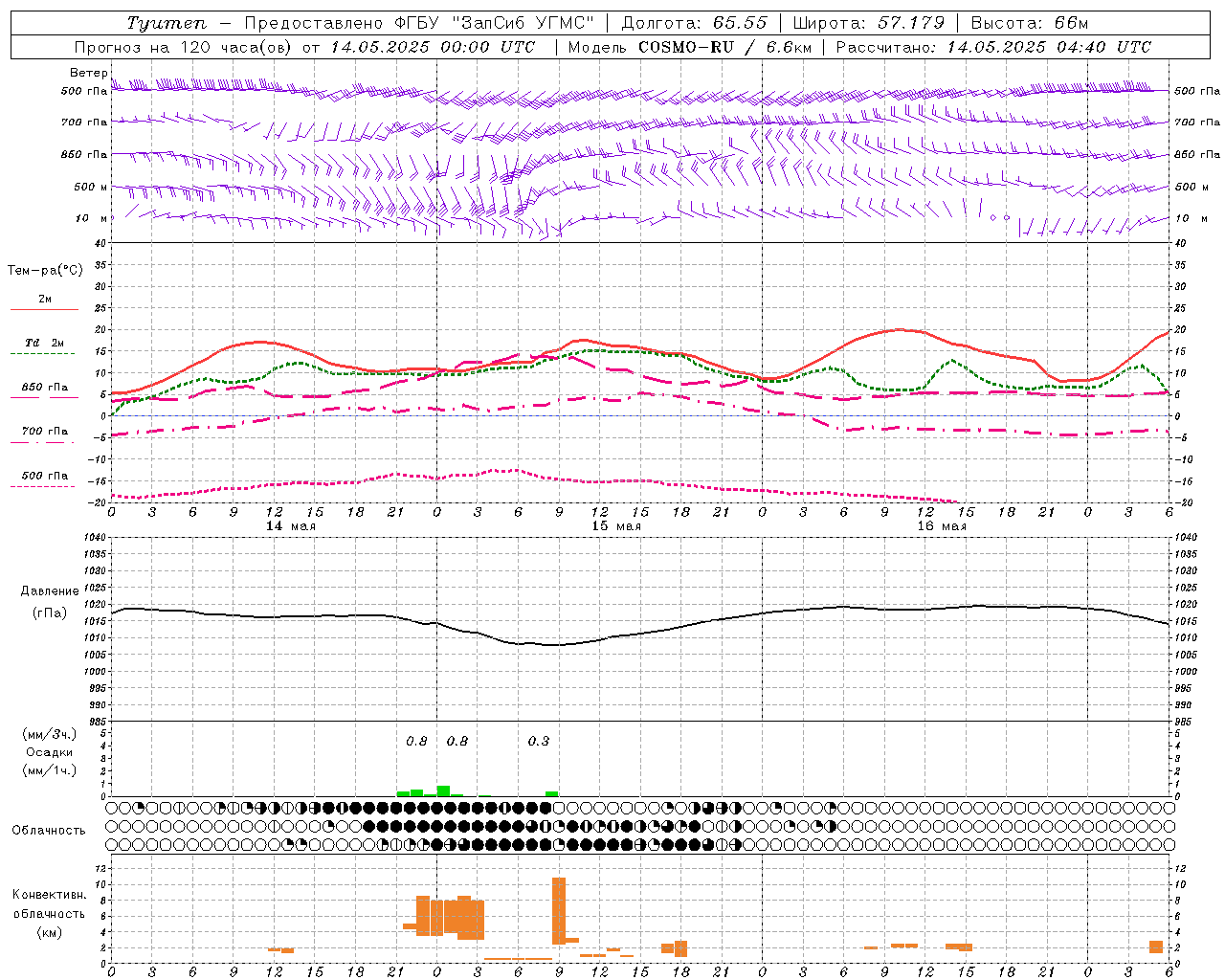Image resolution: width=1225 pixels, height=980 pixels.
Task: Click the 'Ветер' wind panel label
Action: (x=88, y=73)
